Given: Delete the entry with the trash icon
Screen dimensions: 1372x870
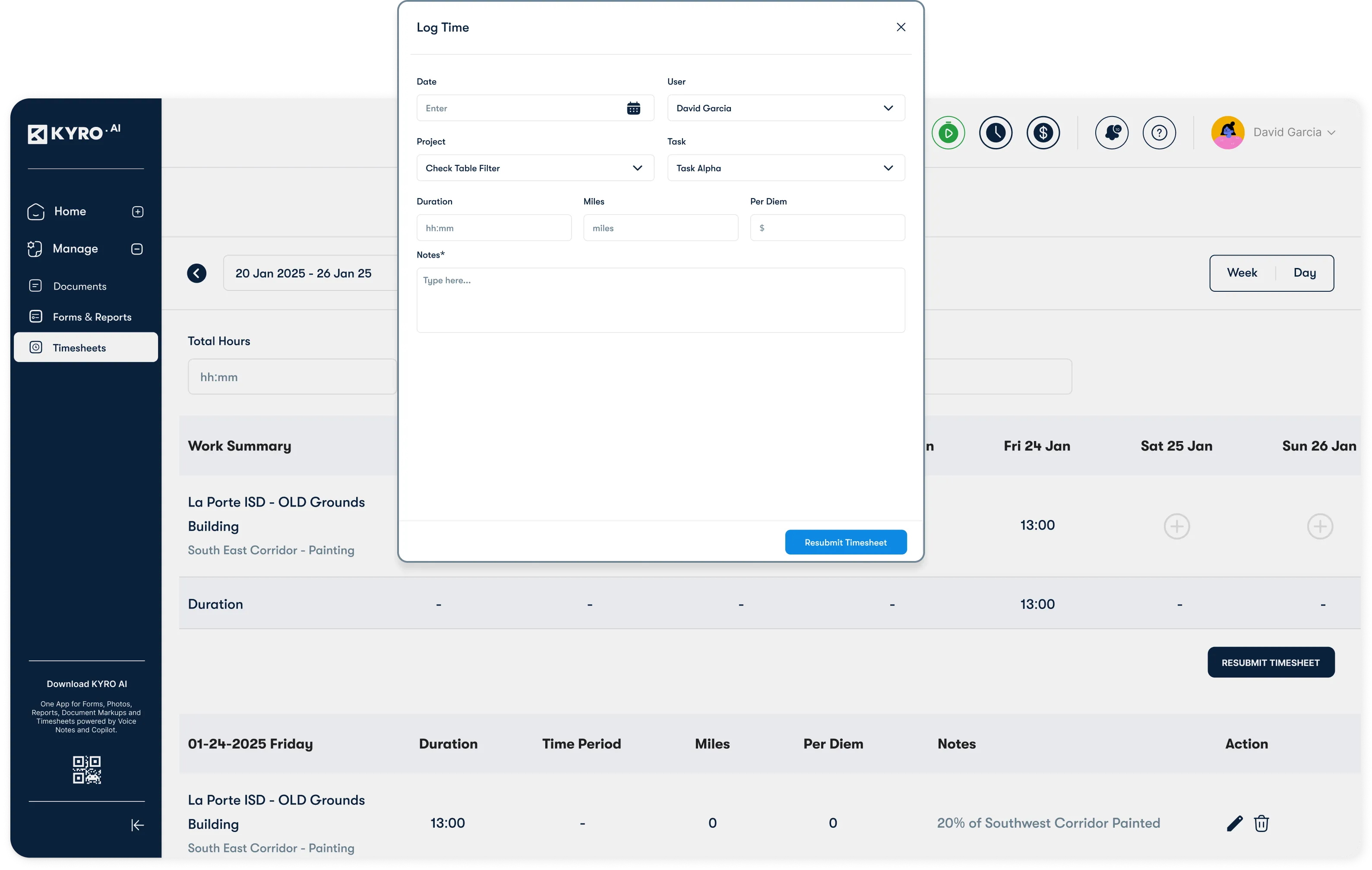Looking at the screenshot, I should (x=1261, y=823).
